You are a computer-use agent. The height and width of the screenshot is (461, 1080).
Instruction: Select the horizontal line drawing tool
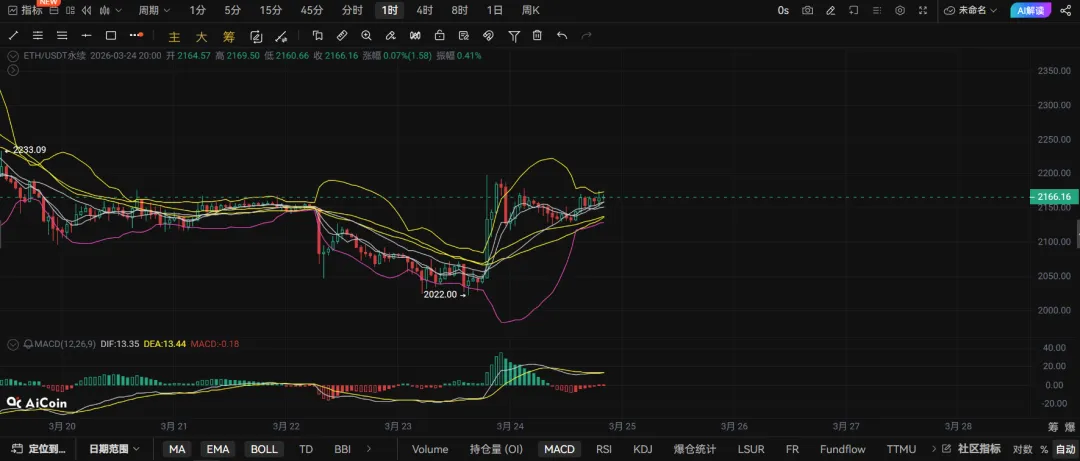[x=86, y=36]
